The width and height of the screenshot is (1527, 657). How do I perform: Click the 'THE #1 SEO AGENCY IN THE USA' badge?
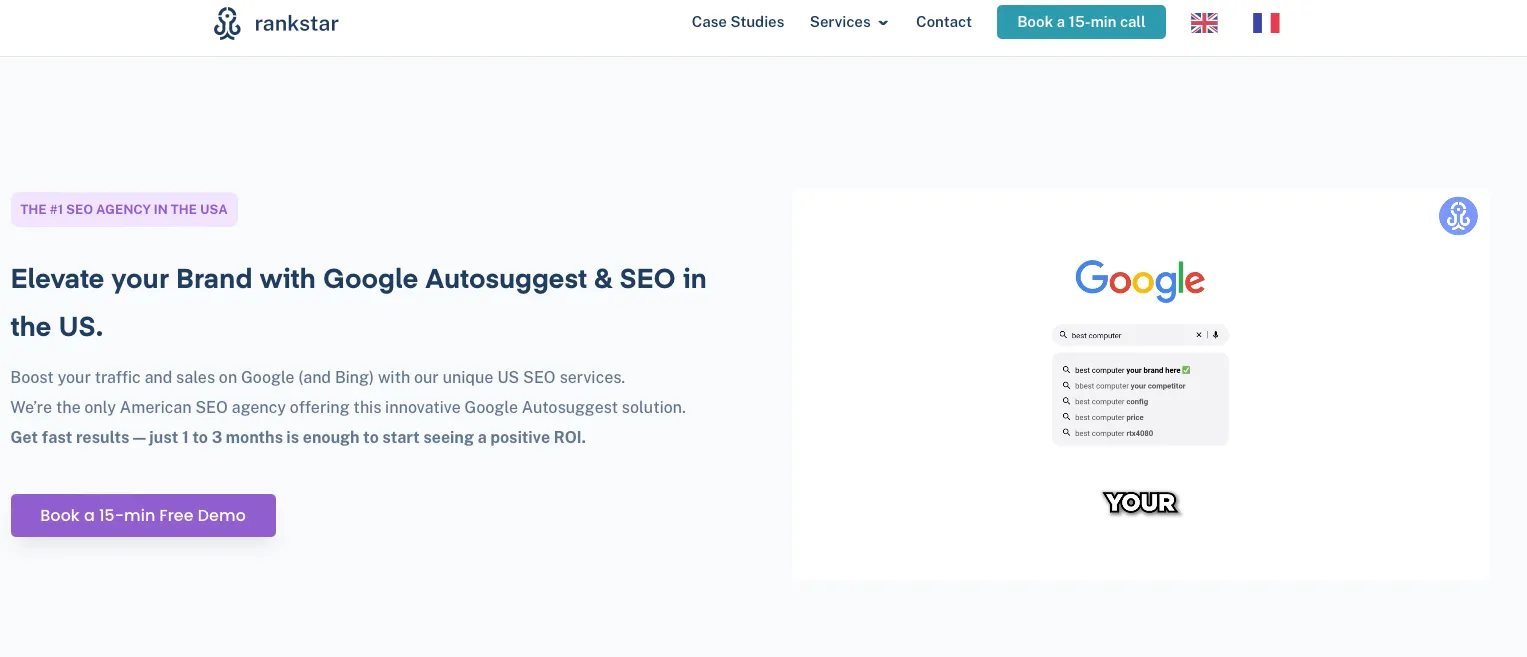click(x=124, y=209)
